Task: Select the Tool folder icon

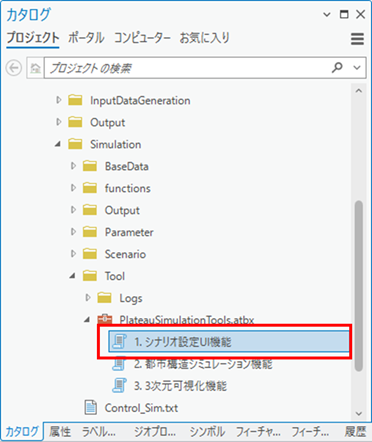Action: [90, 276]
